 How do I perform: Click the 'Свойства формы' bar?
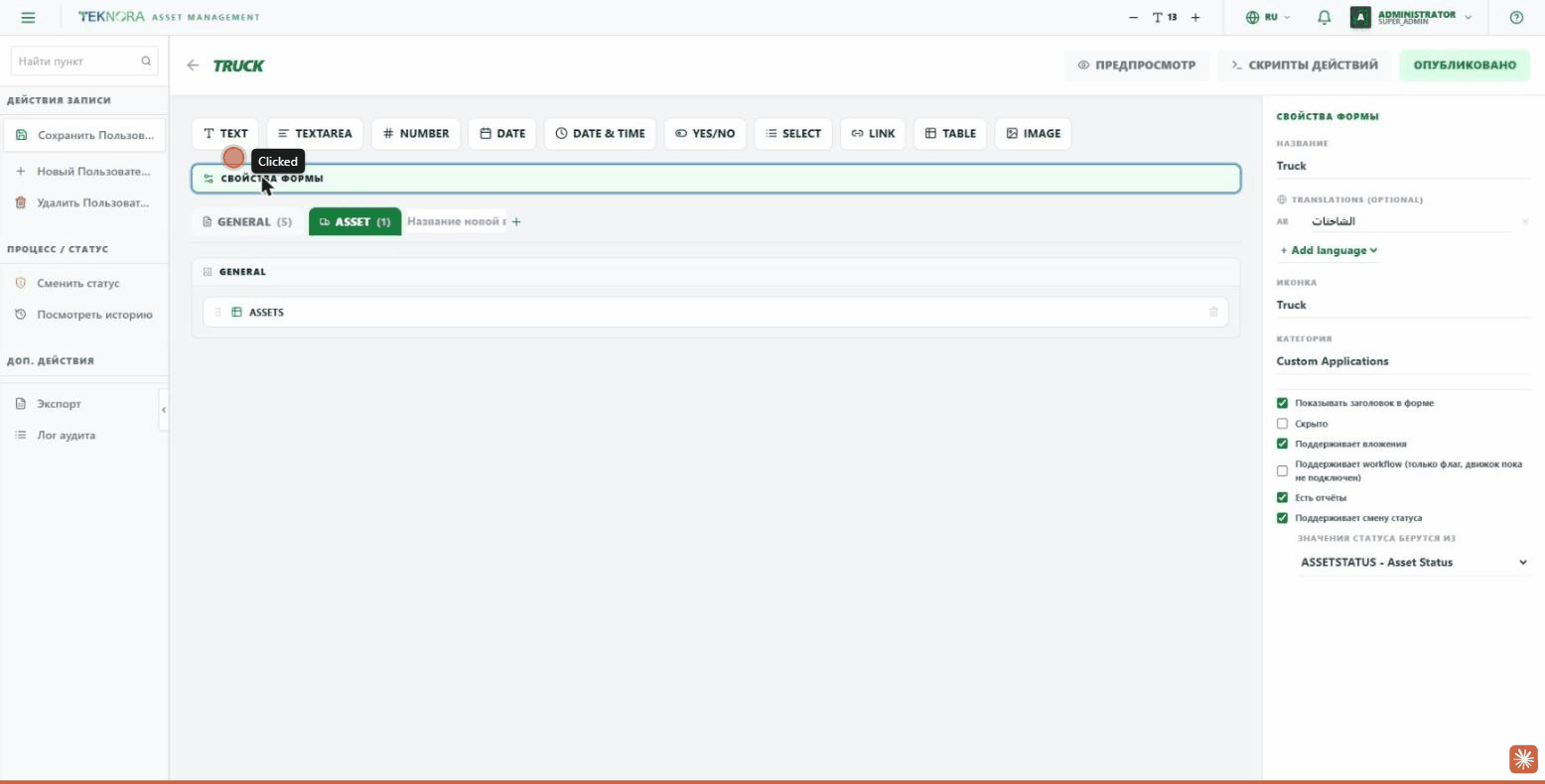(x=716, y=179)
